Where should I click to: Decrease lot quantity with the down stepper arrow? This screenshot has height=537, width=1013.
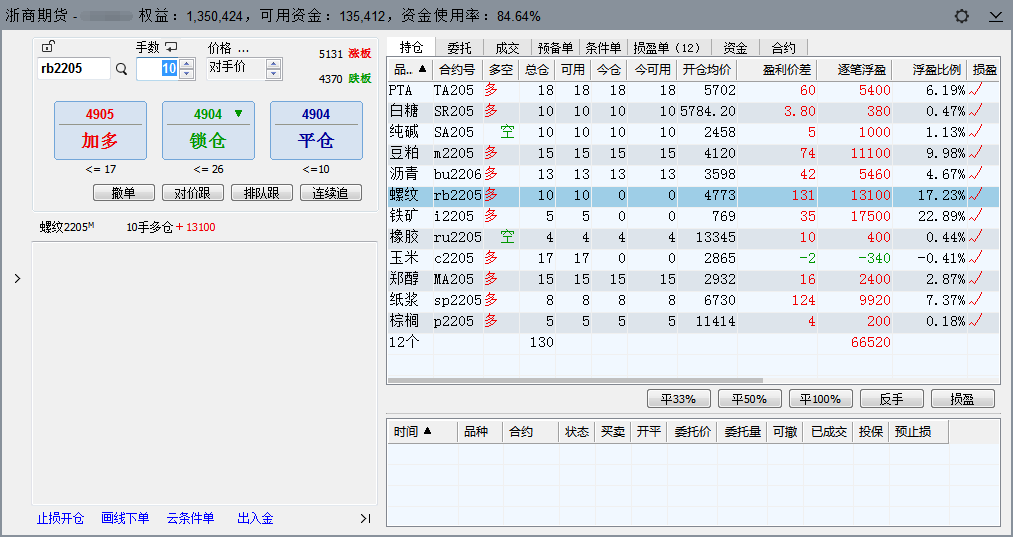[186, 74]
